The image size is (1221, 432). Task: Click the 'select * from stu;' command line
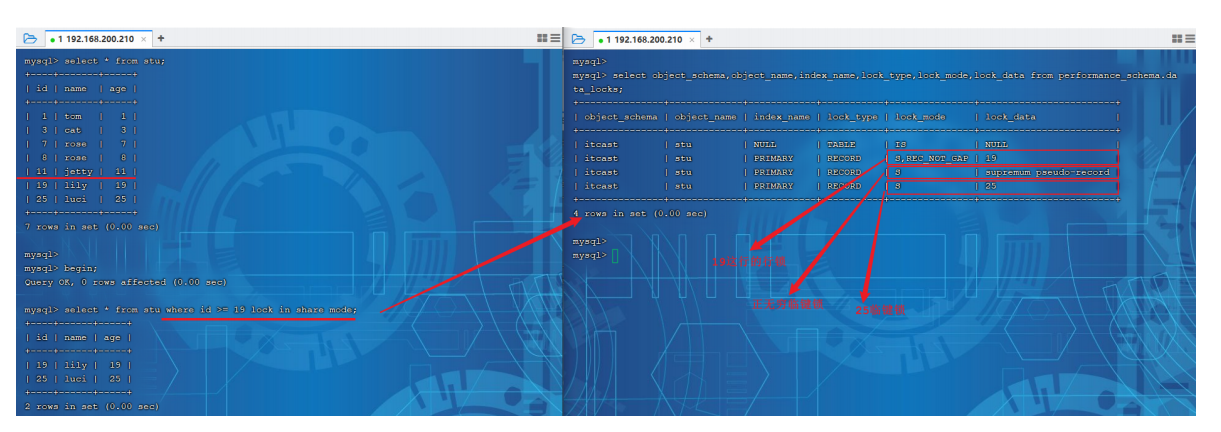(95, 60)
